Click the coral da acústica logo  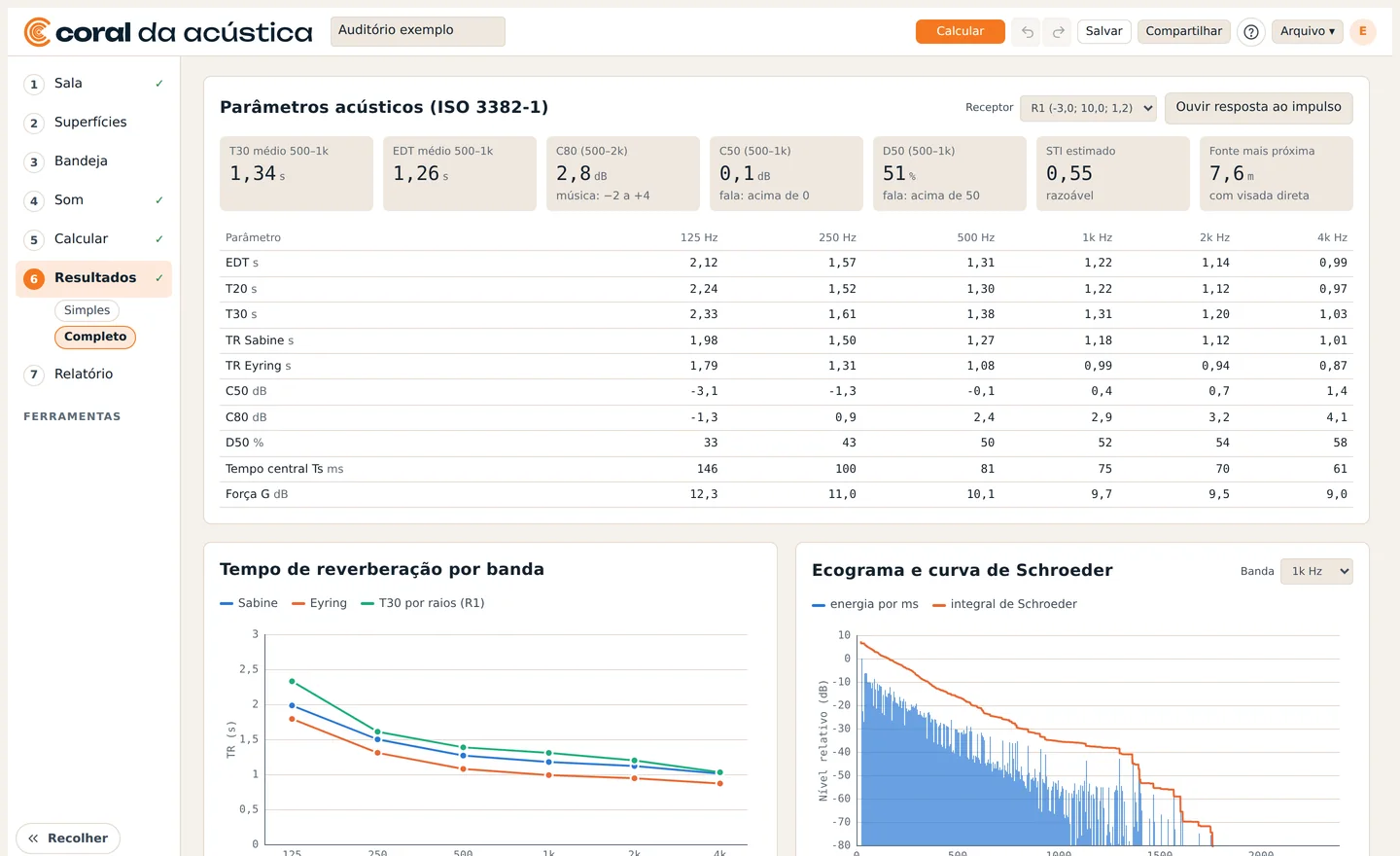(x=168, y=32)
